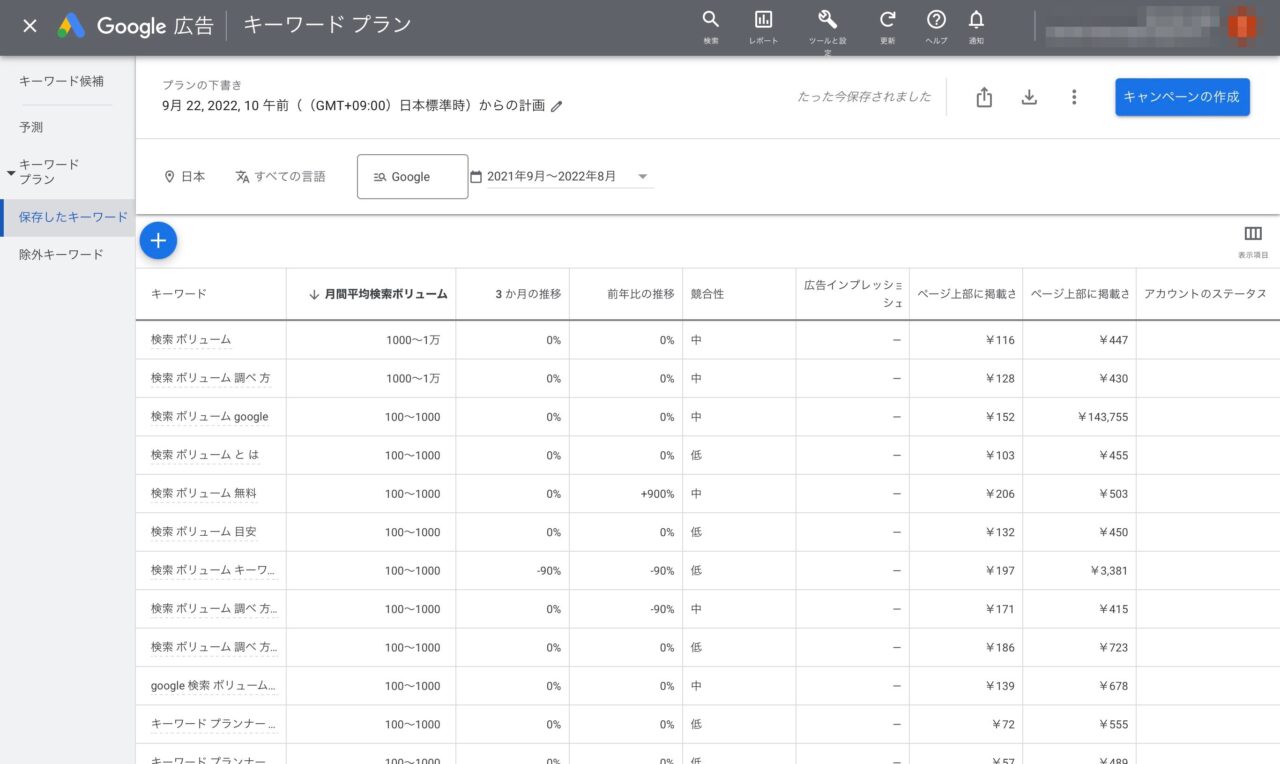Select the keyword 検索 ボリューム 無料 row
This screenshot has width=1280, height=764.
206,493
